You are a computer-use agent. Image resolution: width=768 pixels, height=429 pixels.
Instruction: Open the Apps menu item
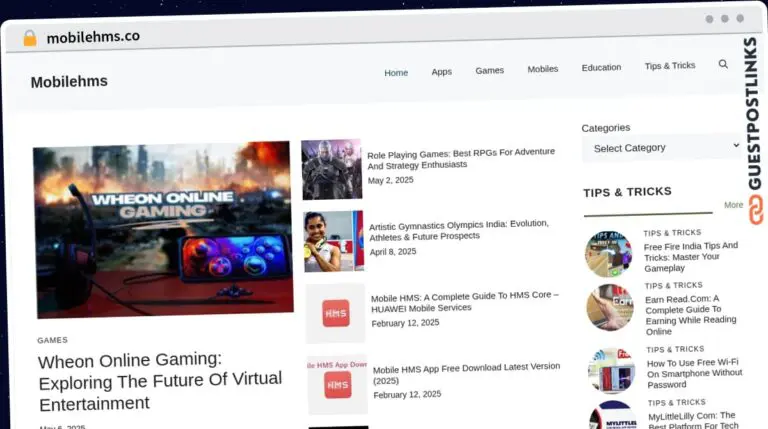pyautogui.click(x=441, y=72)
